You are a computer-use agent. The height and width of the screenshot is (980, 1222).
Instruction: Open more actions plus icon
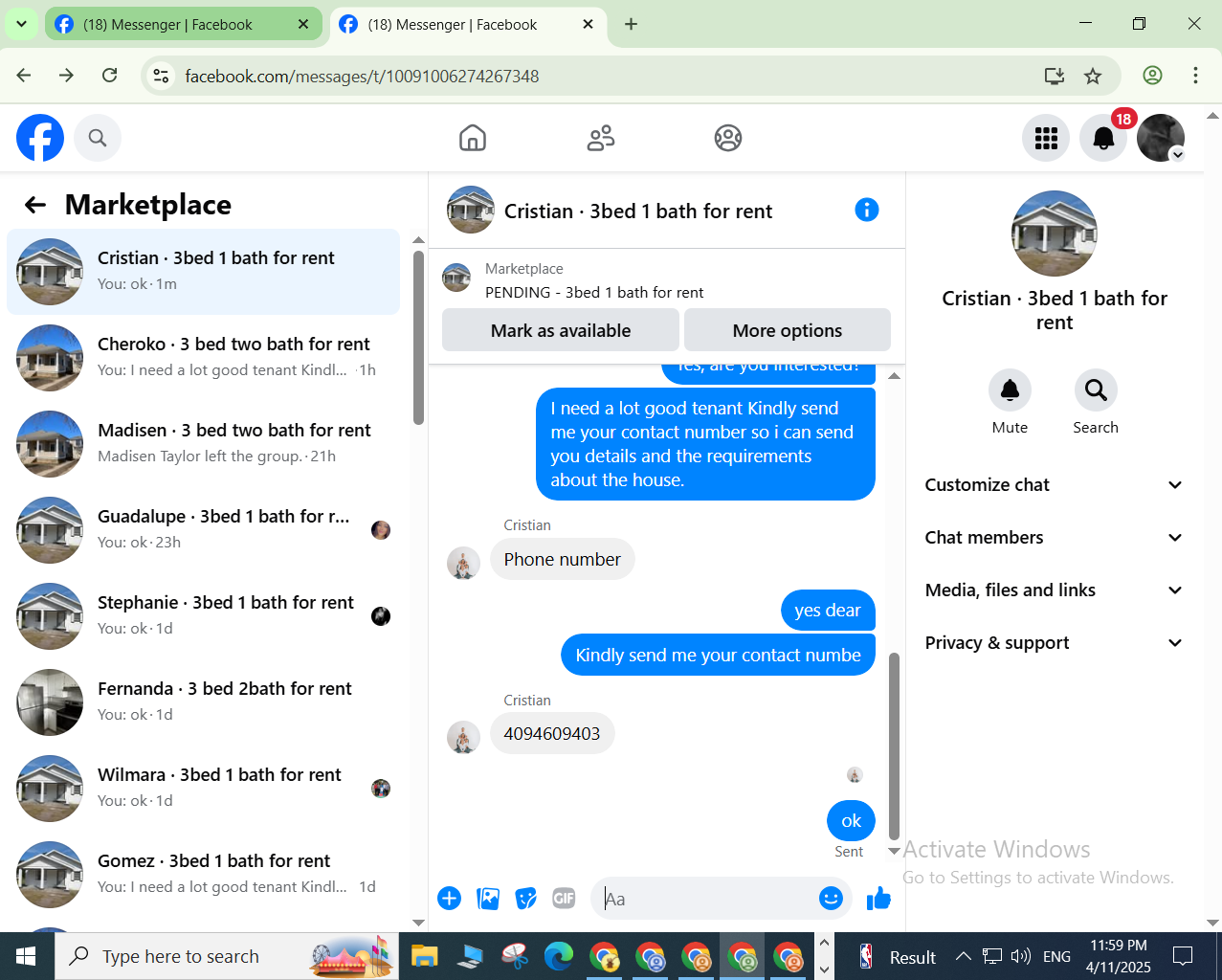449,898
